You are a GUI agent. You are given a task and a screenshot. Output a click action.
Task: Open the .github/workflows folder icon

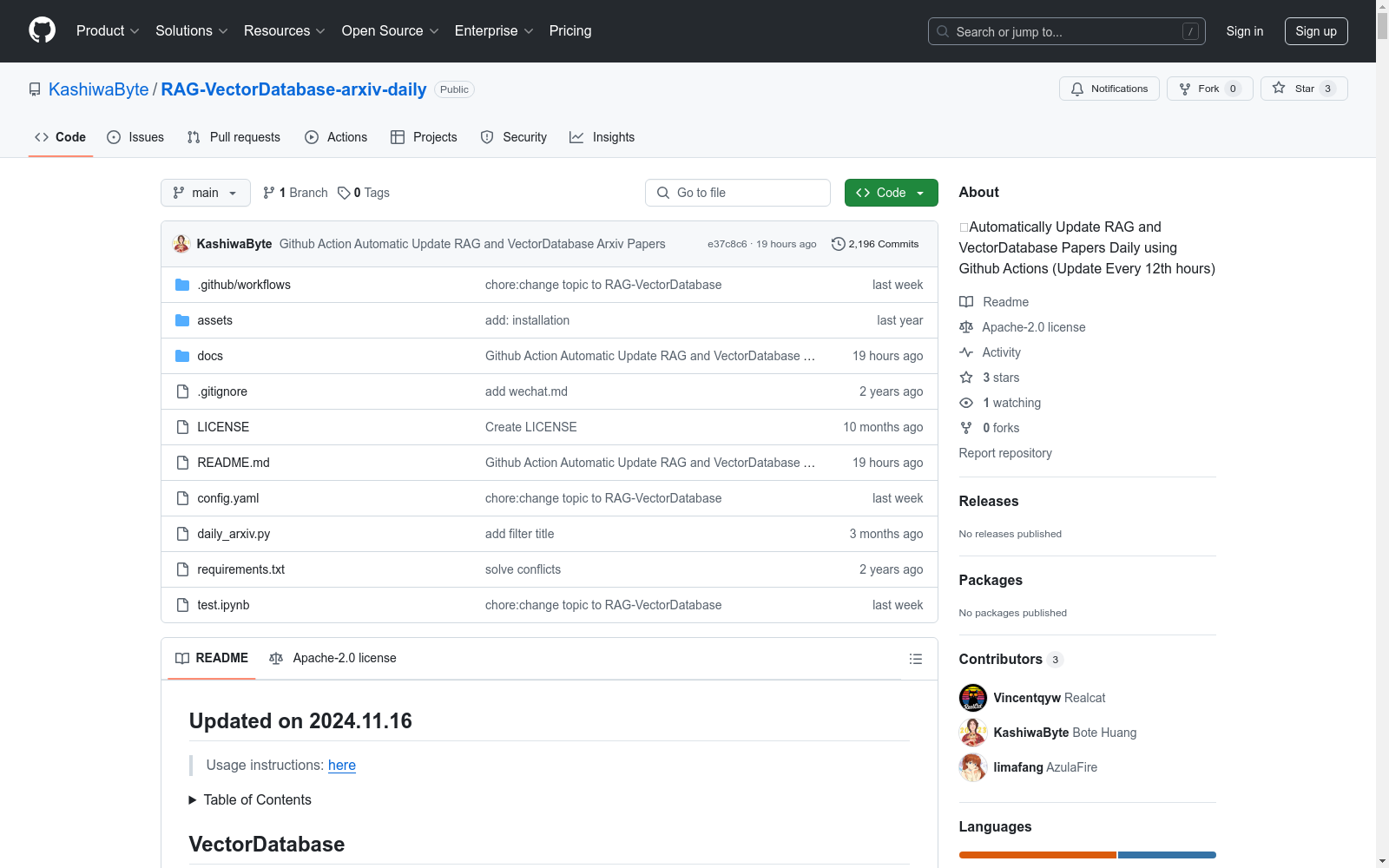click(x=182, y=285)
